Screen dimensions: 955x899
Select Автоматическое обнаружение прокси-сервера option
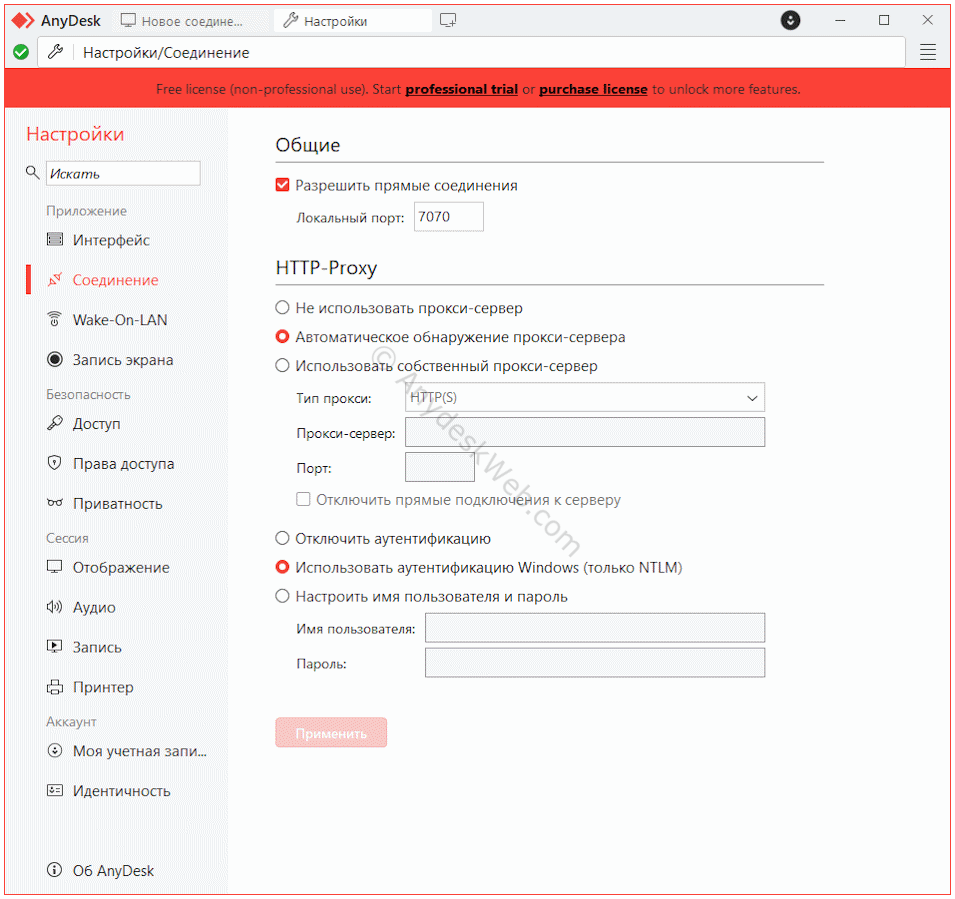pos(282,336)
